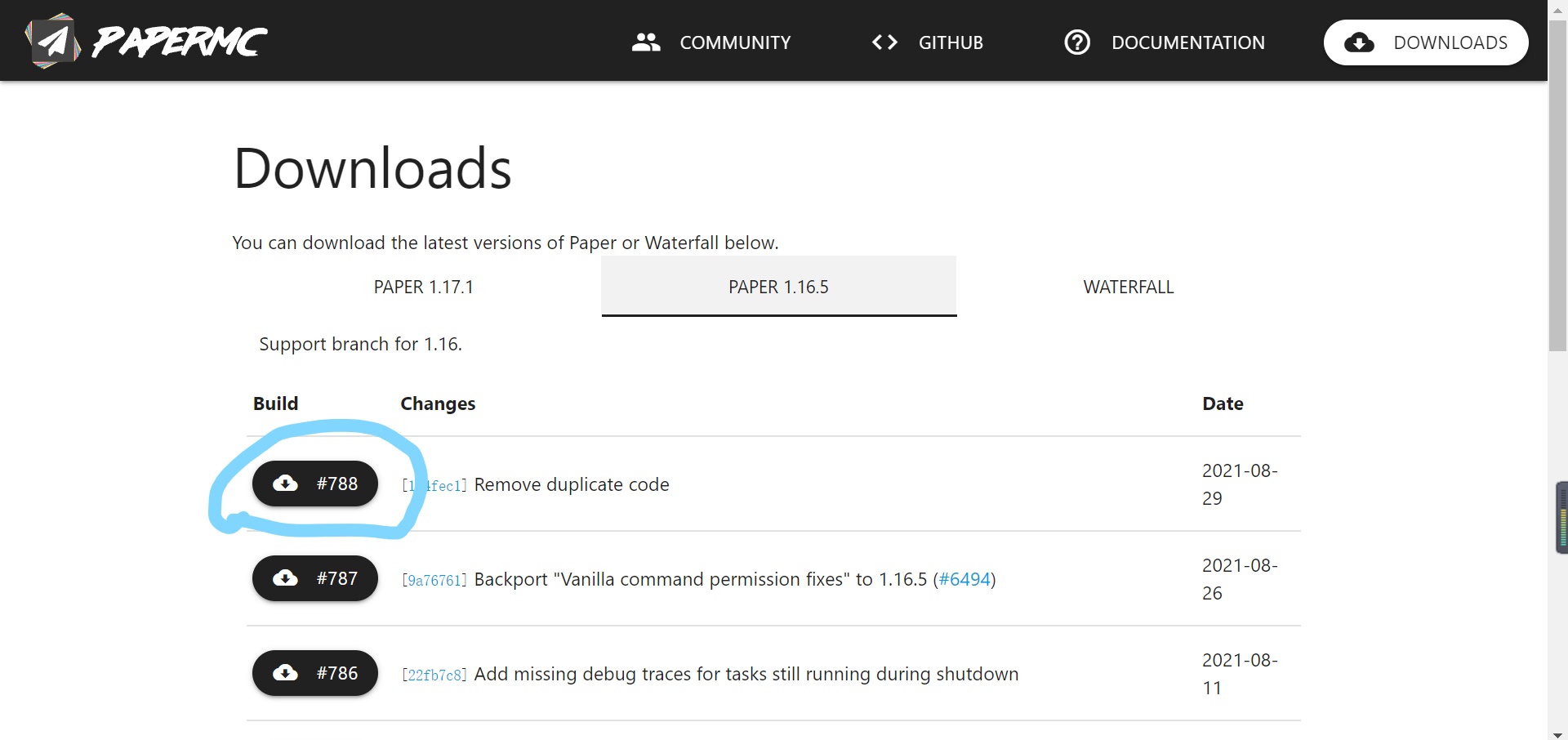
Task: Click cloud download icon for build #788
Action: (x=285, y=484)
